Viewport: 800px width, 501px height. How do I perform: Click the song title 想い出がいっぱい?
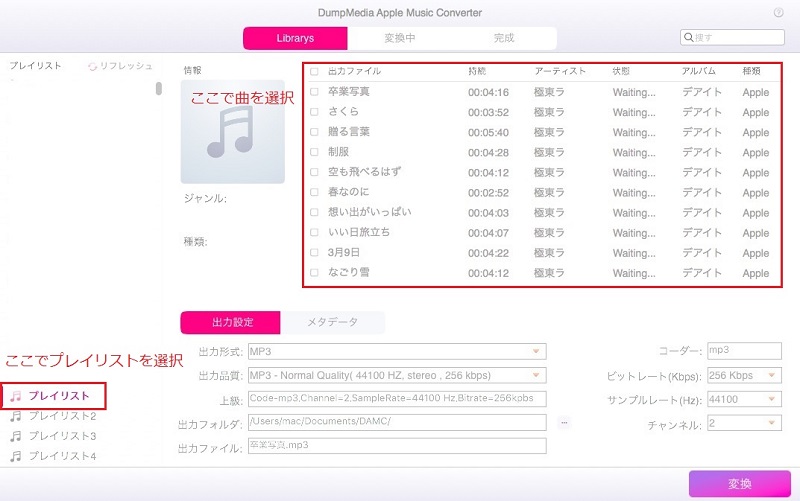369,212
